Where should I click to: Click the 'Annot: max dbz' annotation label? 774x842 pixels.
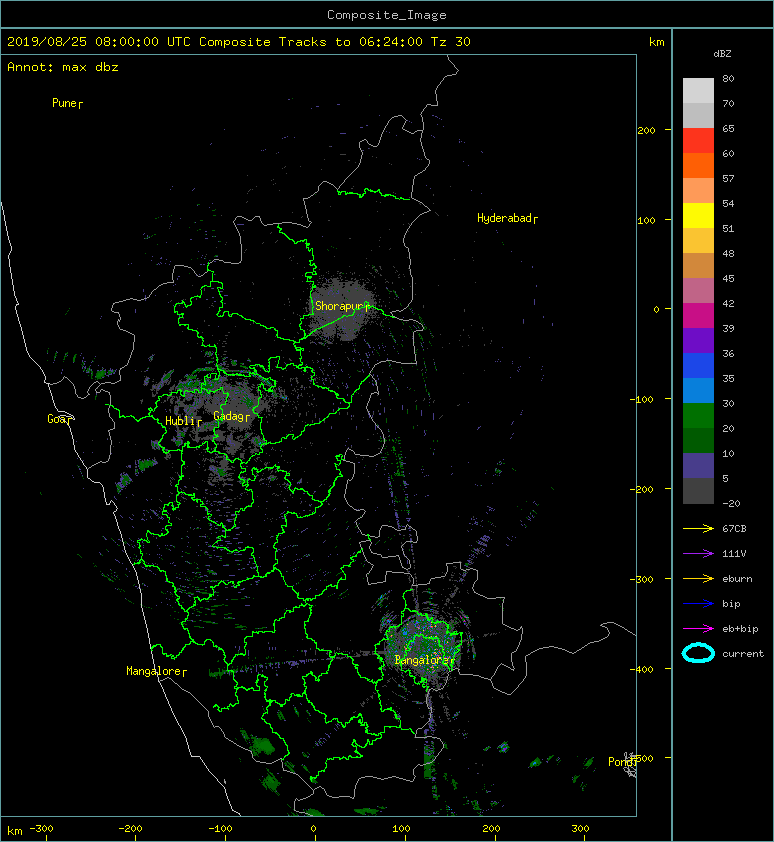(63, 67)
